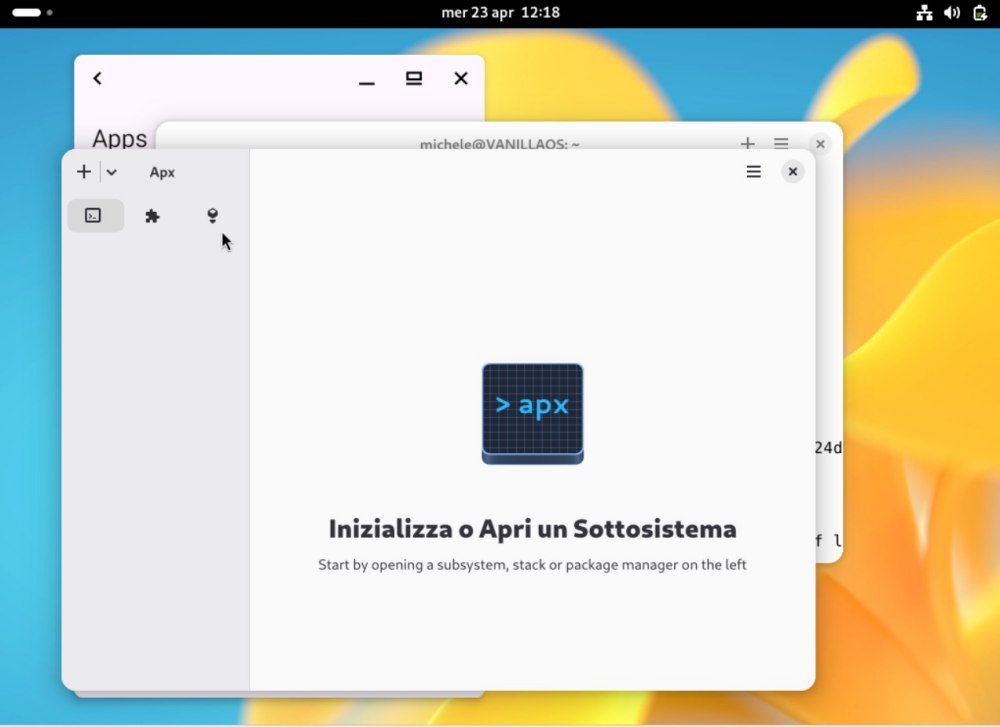The height and width of the screenshot is (727, 1000).
Task: Open the terminal window hamburger menu
Action: pos(781,143)
